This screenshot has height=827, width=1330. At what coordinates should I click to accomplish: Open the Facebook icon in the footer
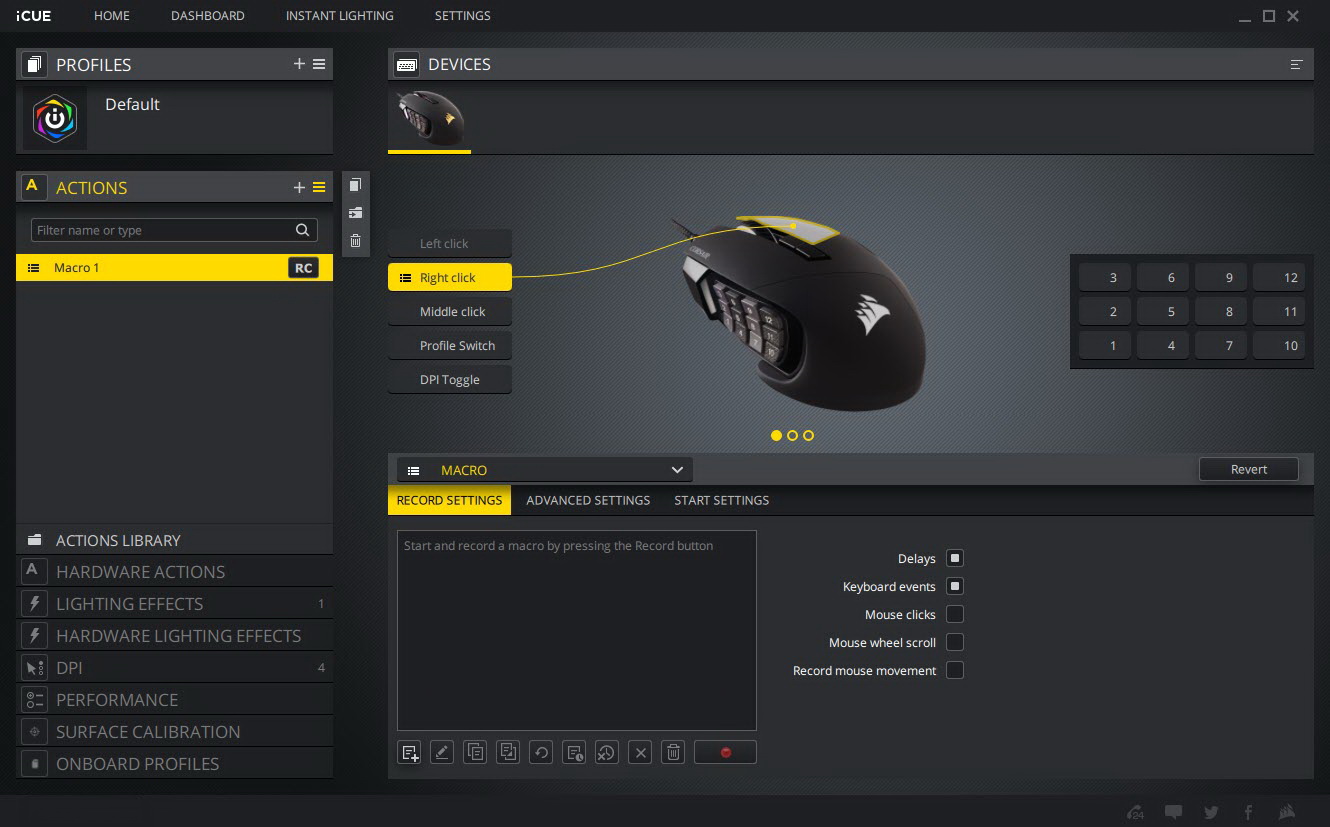(x=1248, y=812)
